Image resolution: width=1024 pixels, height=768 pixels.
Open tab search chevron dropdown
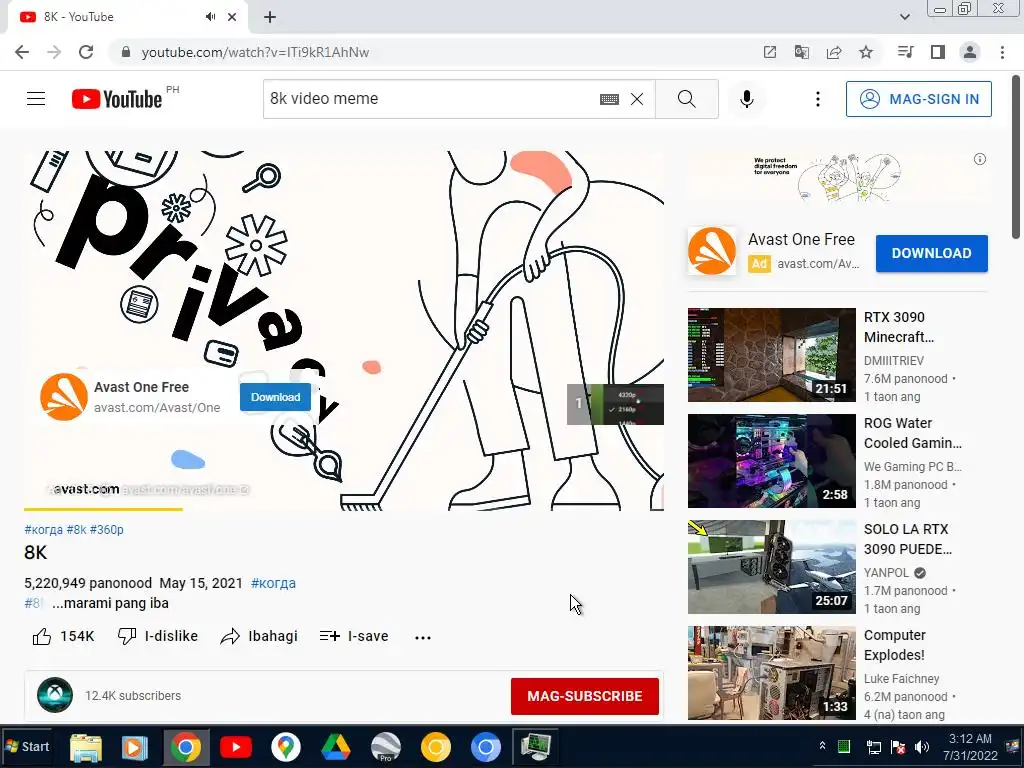(x=904, y=17)
